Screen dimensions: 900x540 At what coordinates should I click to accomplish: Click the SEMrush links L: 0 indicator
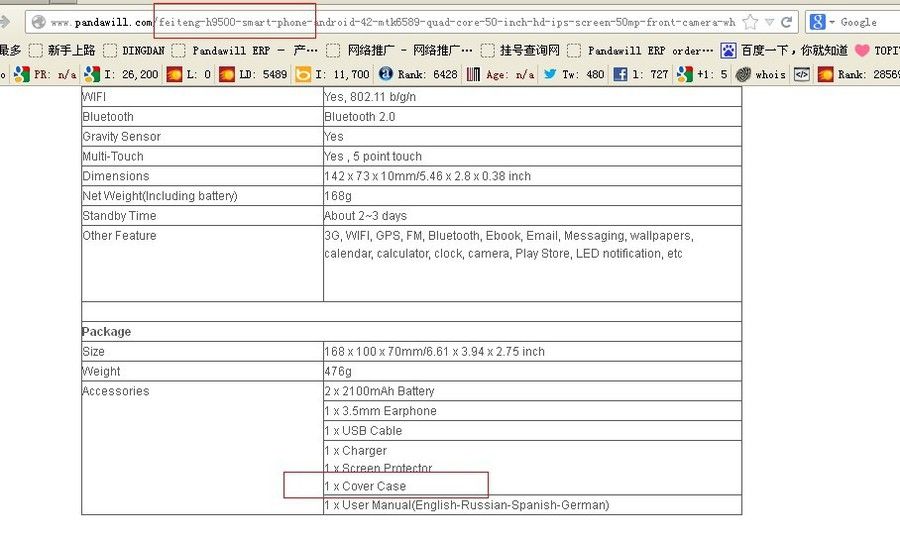coord(188,74)
